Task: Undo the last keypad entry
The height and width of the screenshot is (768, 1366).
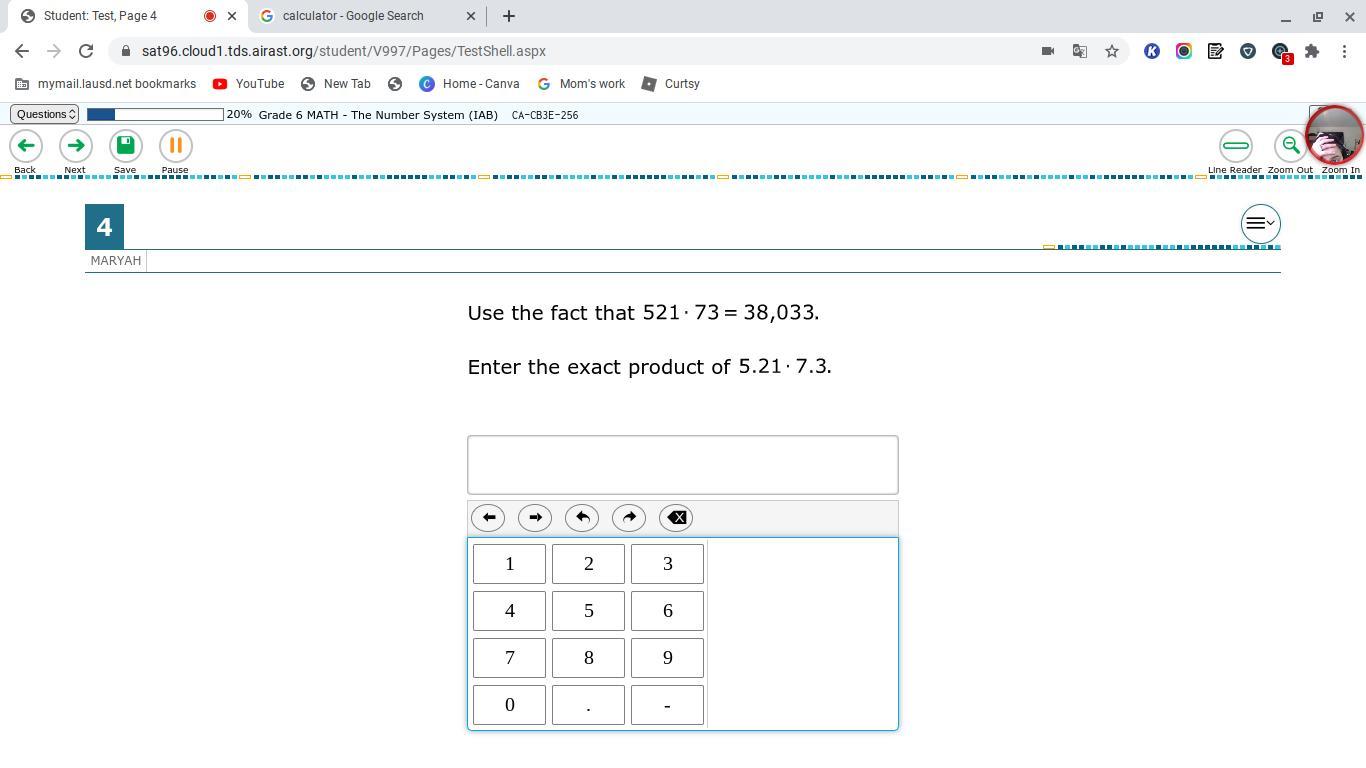Action: coord(582,517)
